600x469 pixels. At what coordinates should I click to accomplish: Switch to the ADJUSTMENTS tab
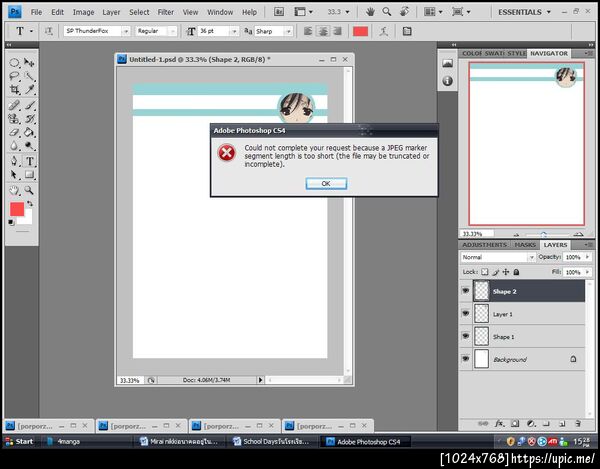(484, 244)
